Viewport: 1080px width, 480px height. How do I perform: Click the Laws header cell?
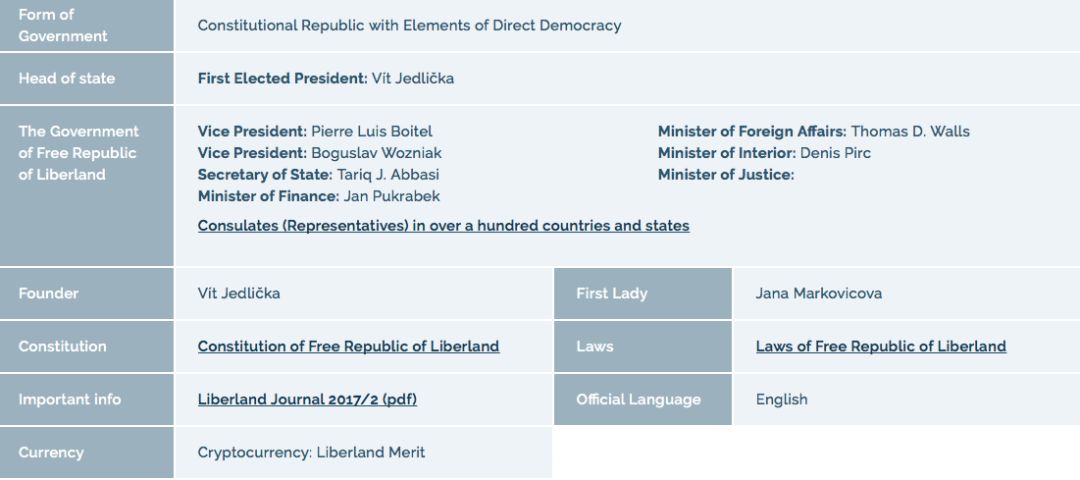(643, 346)
